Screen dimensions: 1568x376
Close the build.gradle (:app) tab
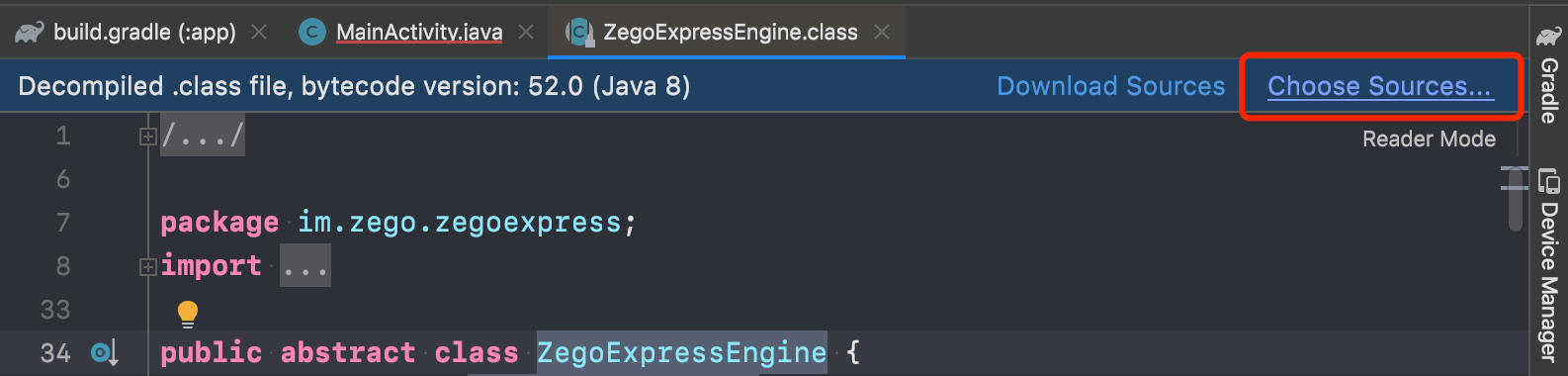[259, 33]
